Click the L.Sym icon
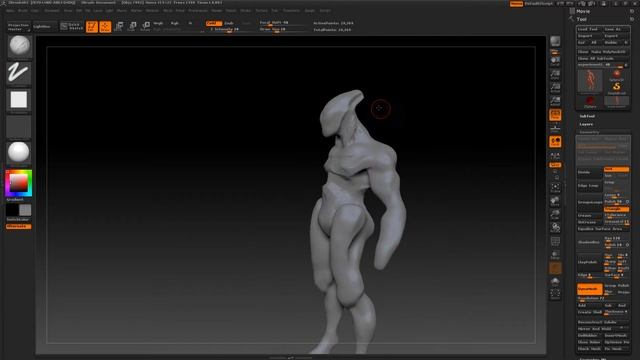The image size is (640, 360). (555, 155)
